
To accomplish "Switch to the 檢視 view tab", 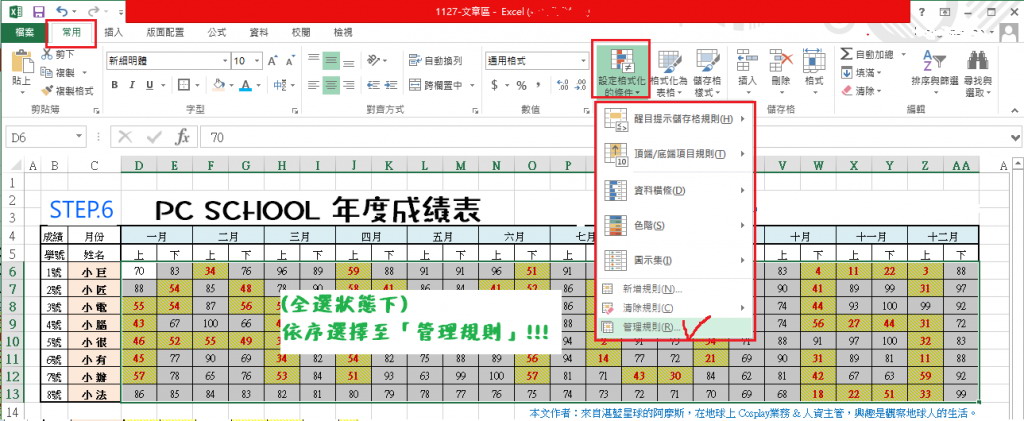I will pos(343,32).
